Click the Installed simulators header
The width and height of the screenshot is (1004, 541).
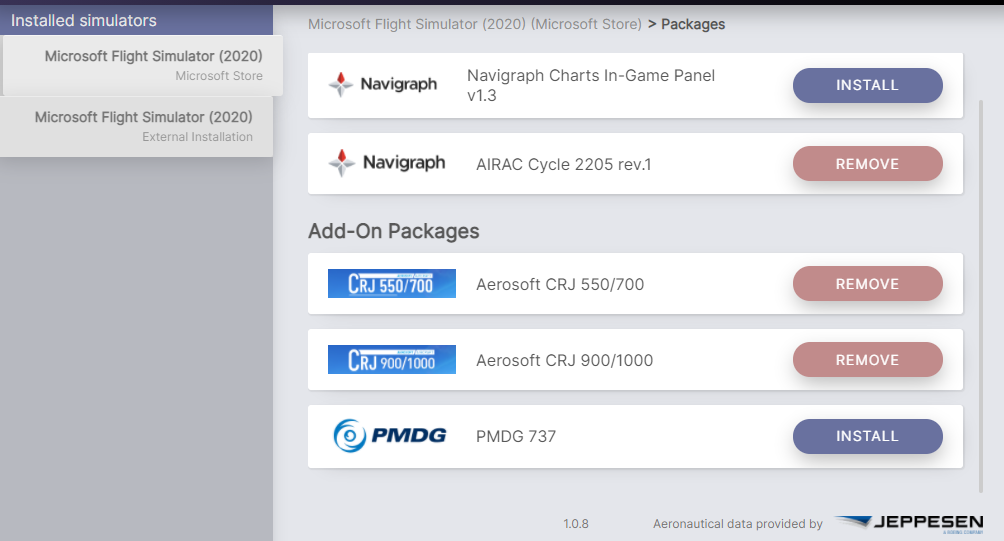pyautogui.click(x=84, y=20)
